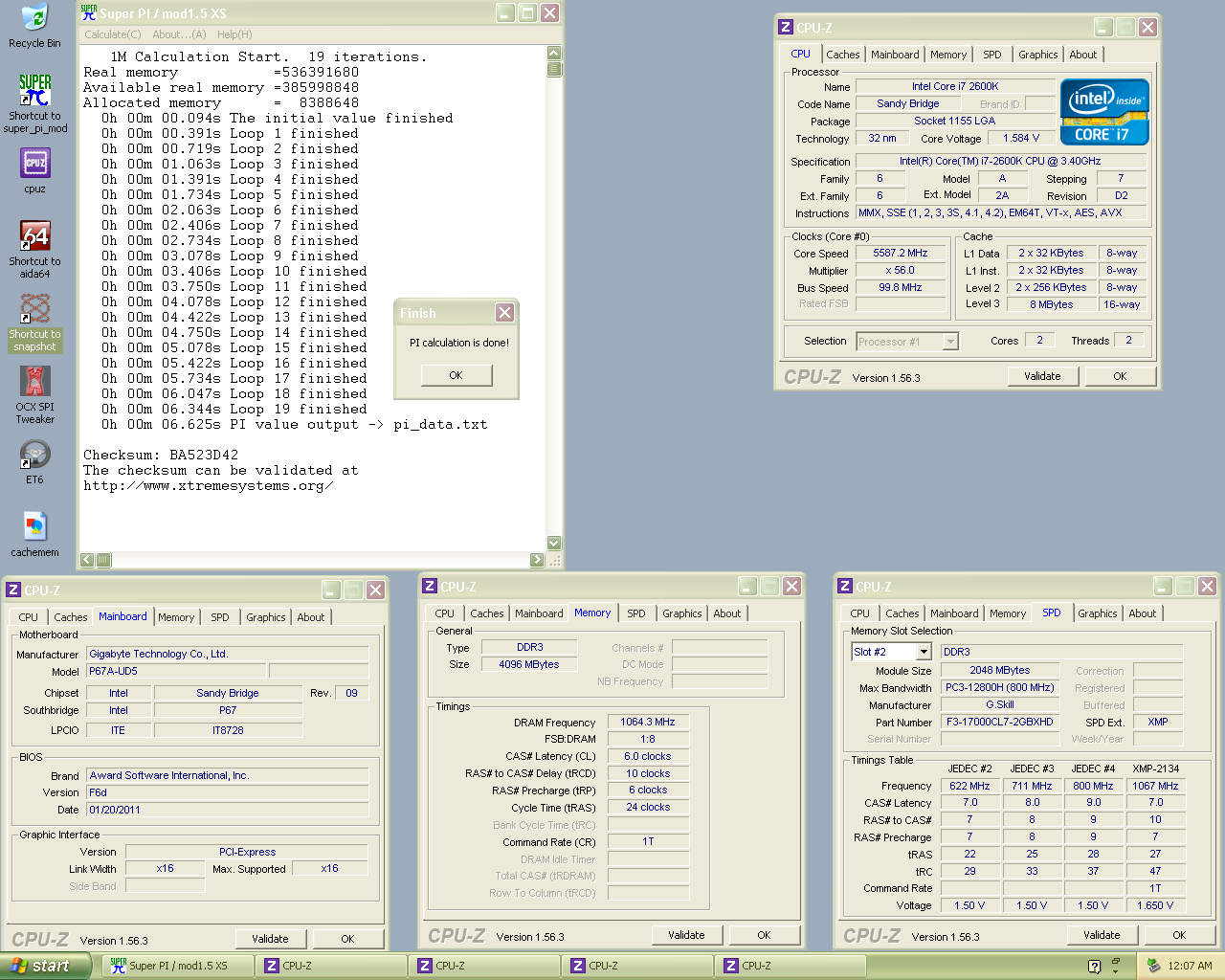Viewport: 1225px width, 980px height.
Task: Click Validate in the Memory CPU-Z window
Action: (x=687, y=935)
